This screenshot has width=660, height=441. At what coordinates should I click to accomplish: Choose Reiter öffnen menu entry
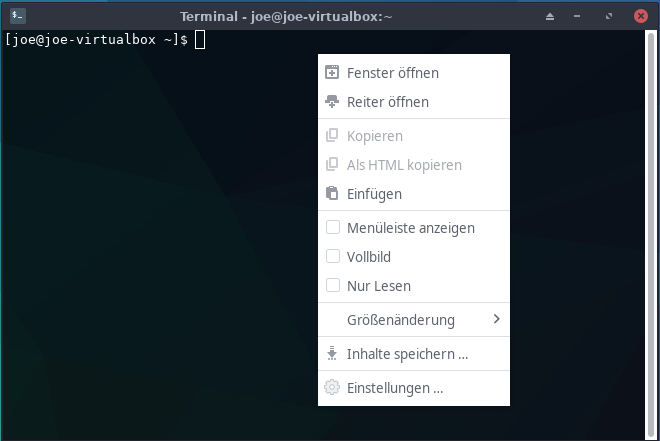pos(387,101)
